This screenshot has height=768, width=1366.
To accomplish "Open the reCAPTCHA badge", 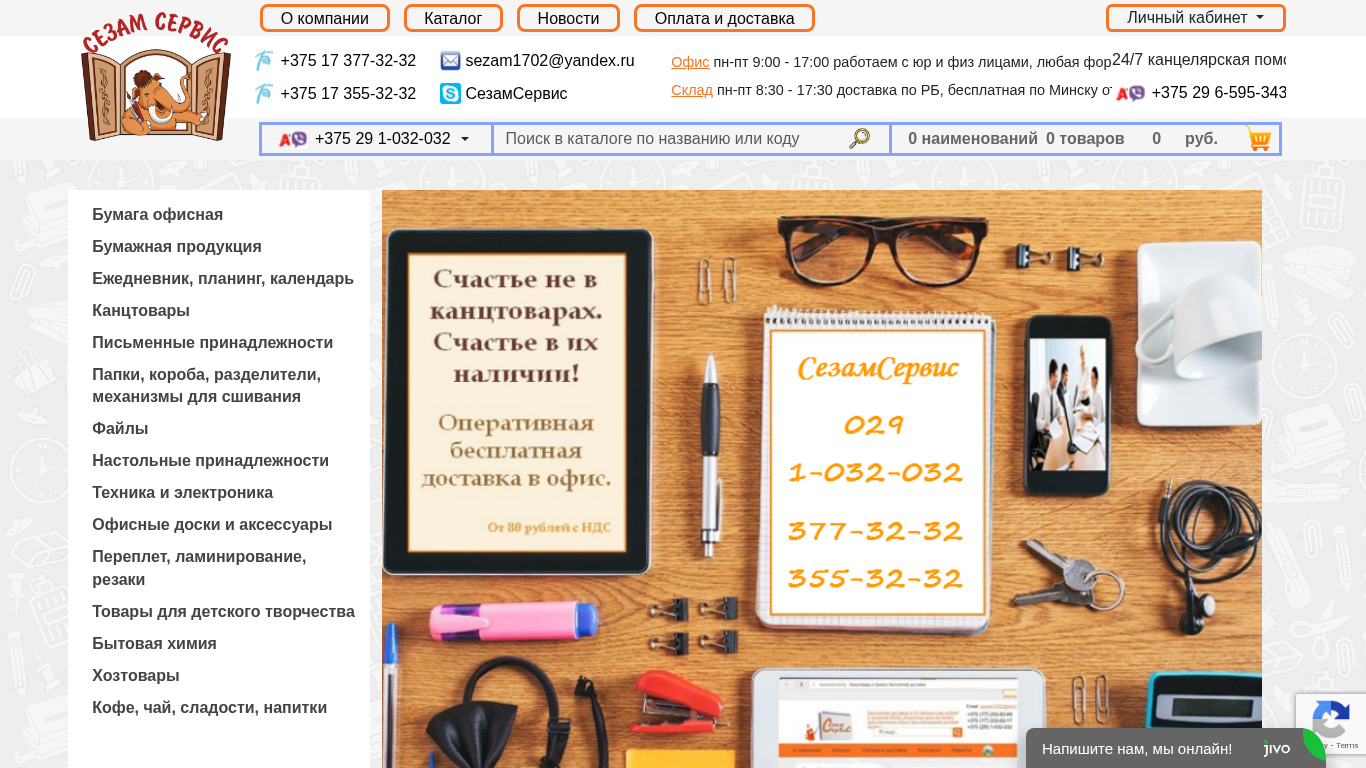I will 1330,723.
